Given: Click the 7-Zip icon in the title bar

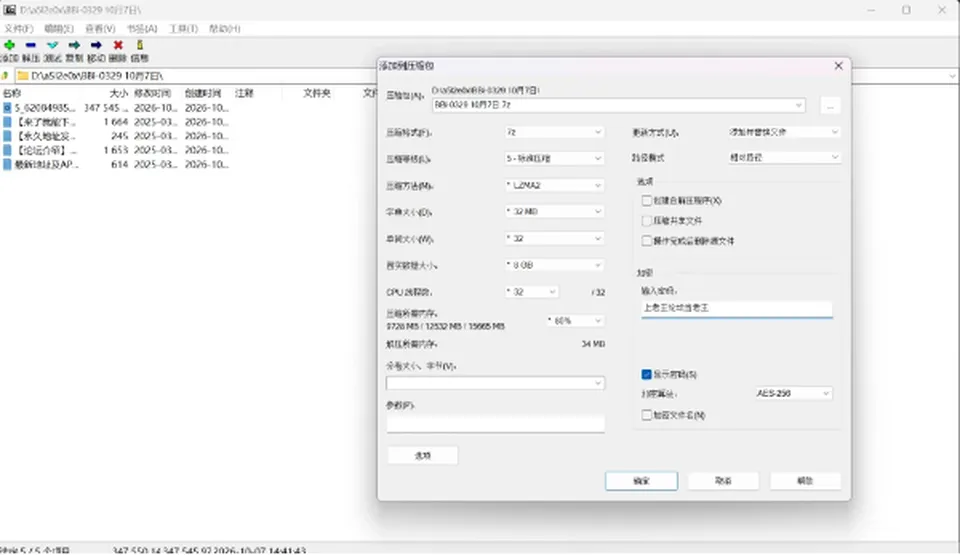Looking at the screenshot, I should [9, 10].
